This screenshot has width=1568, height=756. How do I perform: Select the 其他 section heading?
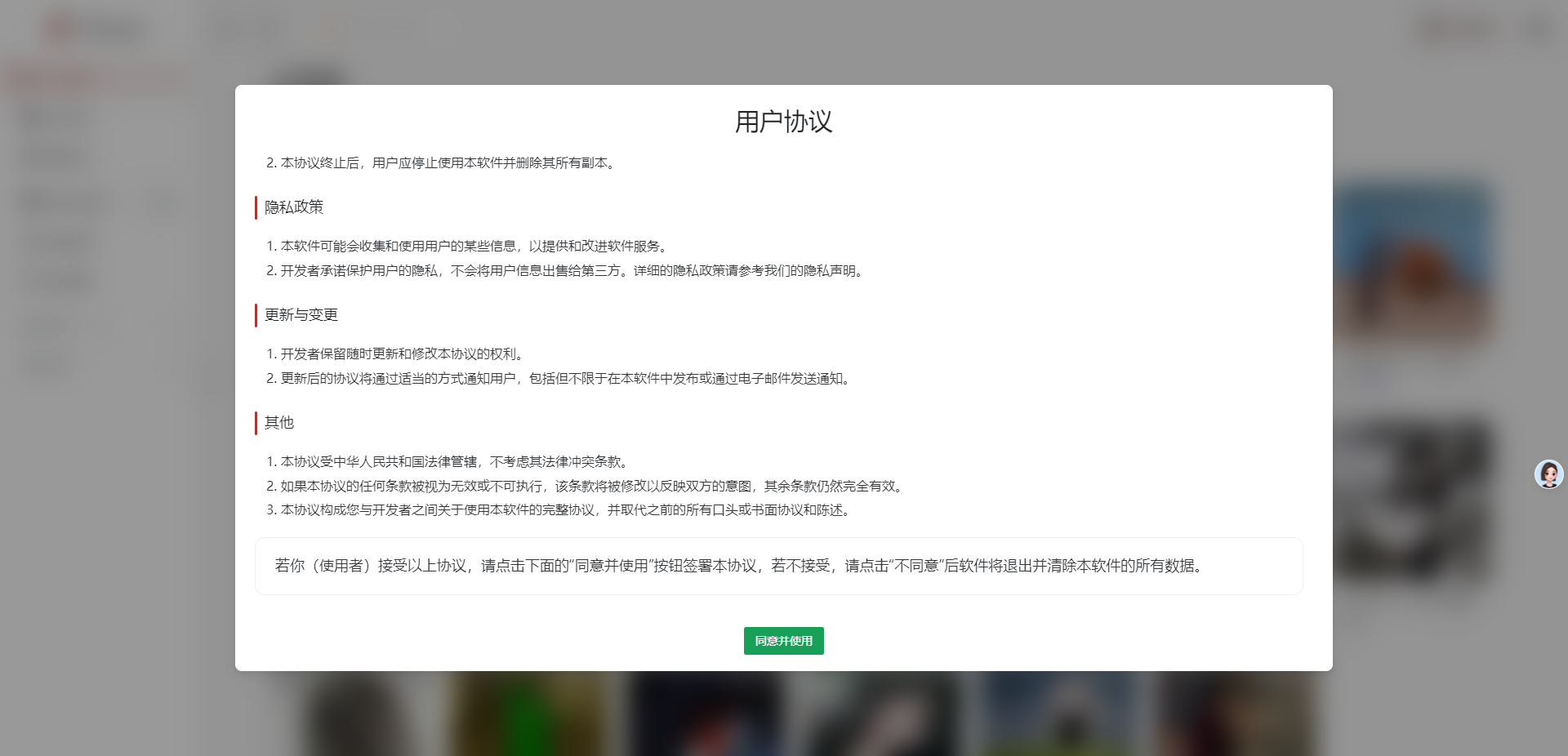tap(279, 423)
